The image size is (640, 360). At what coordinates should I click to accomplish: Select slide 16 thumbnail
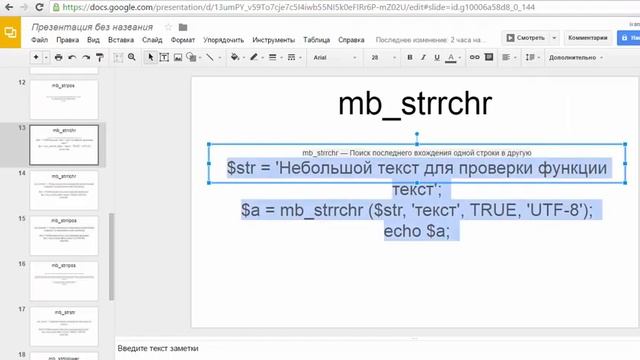click(x=64, y=281)
